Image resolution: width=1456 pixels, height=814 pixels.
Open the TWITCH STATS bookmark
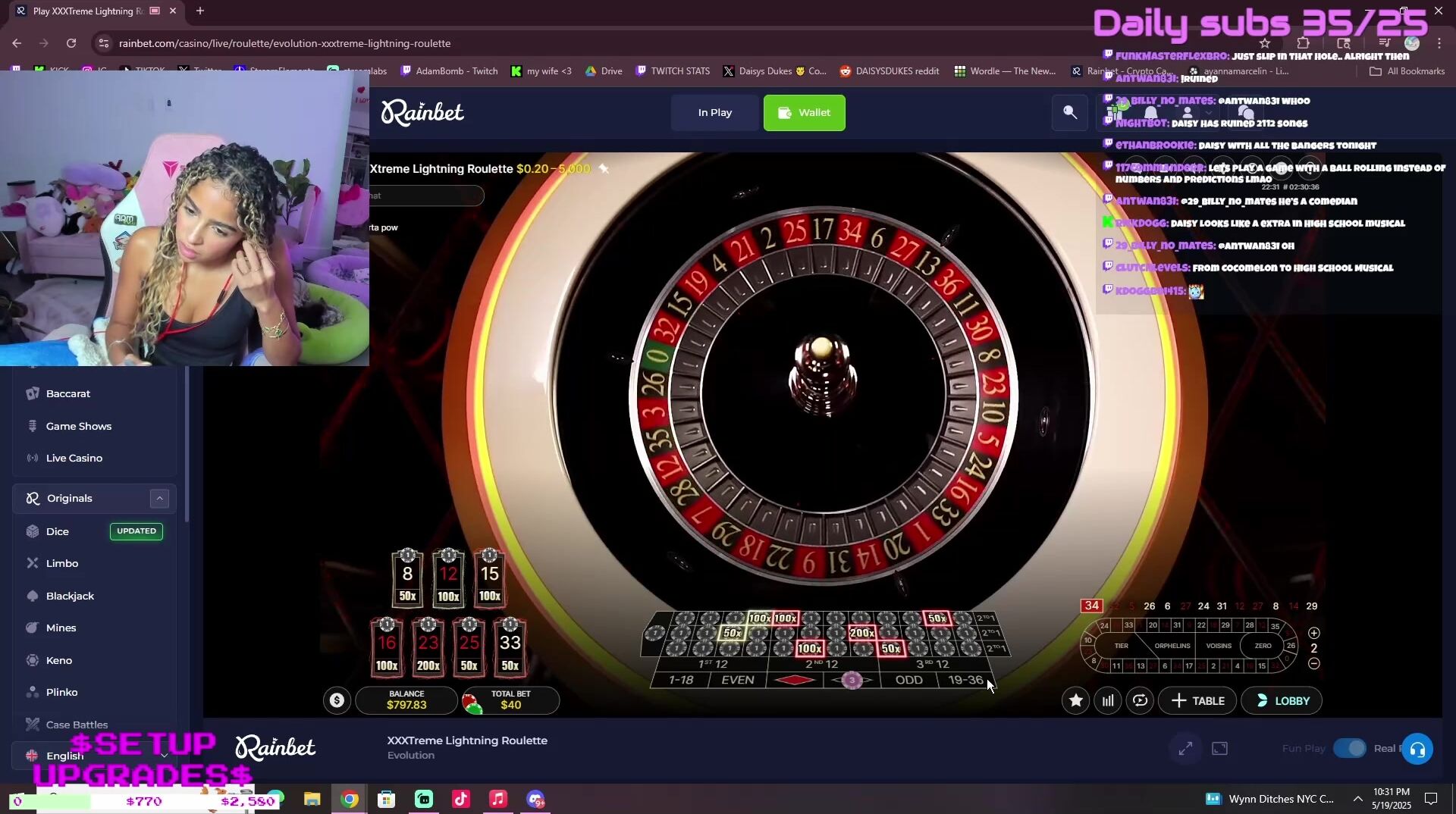click(x=673, y=71)
